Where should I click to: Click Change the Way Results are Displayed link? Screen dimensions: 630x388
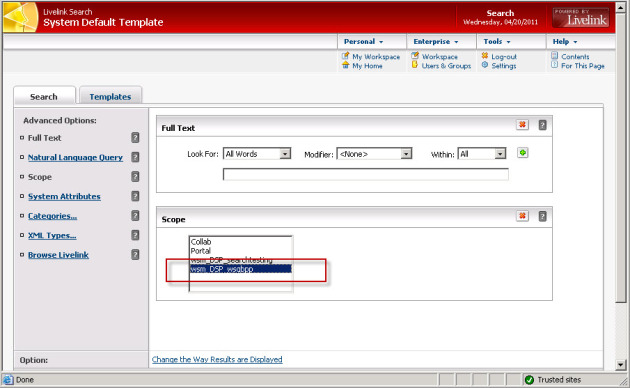(x=217, y=359)
